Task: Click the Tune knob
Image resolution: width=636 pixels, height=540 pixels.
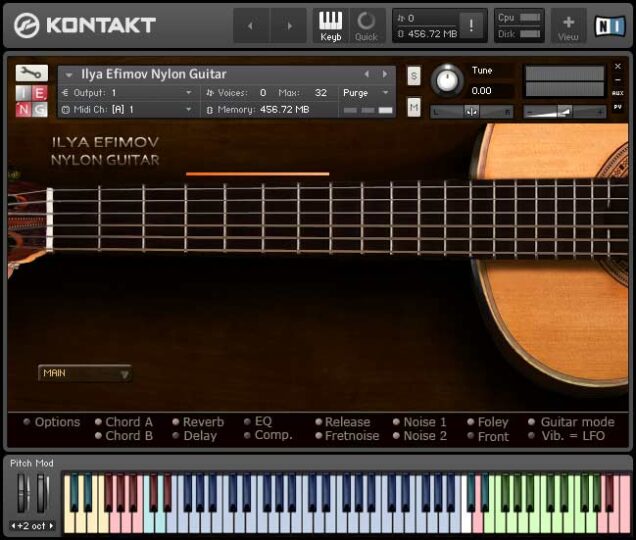Action: point(446,80)
